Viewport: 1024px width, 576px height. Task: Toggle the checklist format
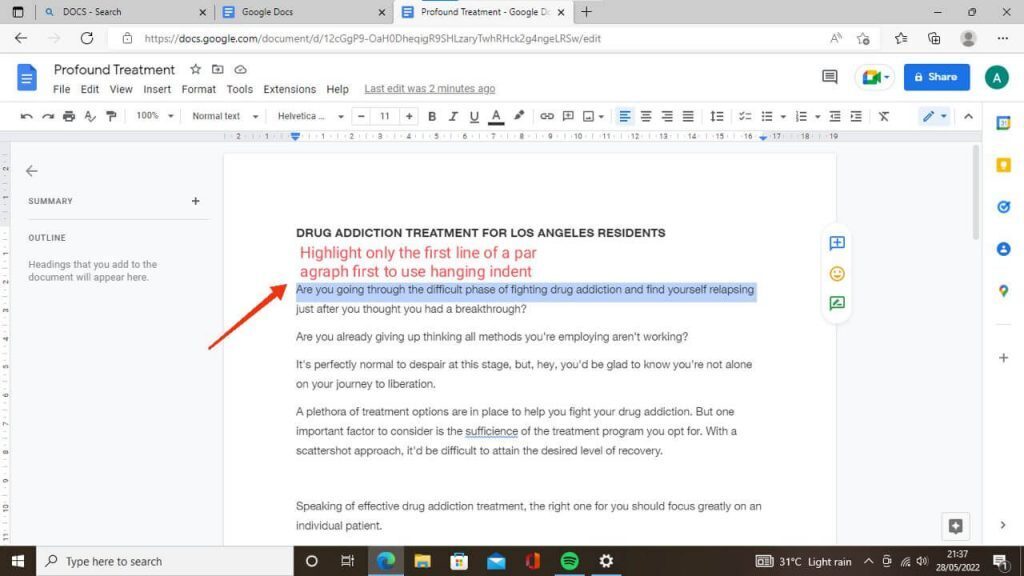pos(744,116)
